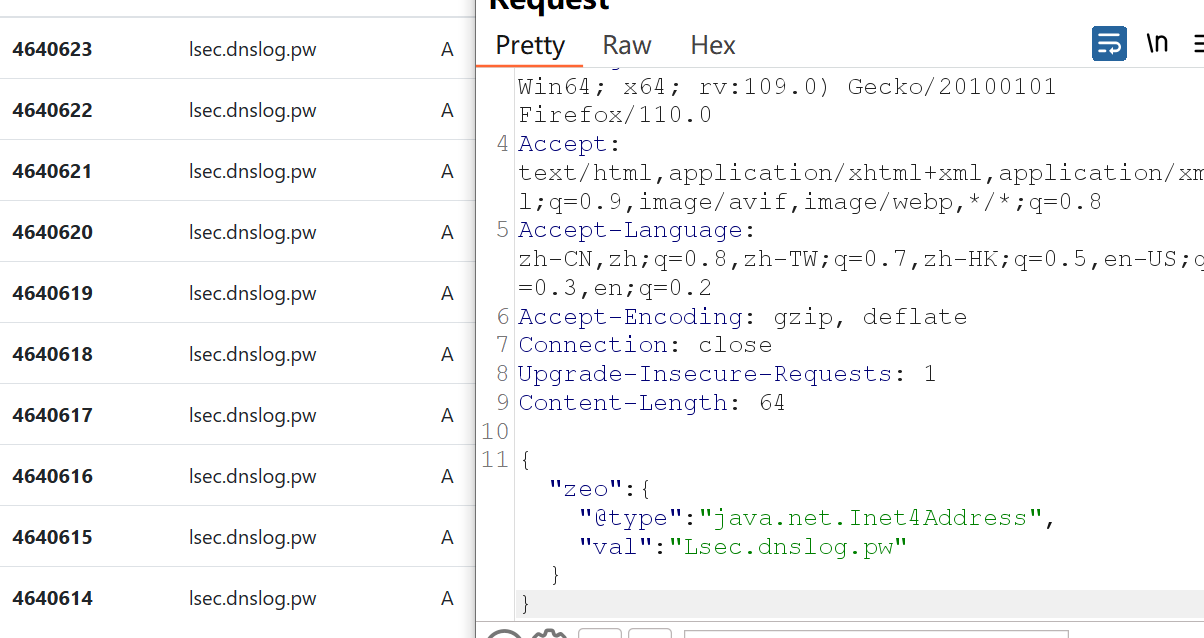Toggle the word wrap icon in Request panel

click(1109, 44)
